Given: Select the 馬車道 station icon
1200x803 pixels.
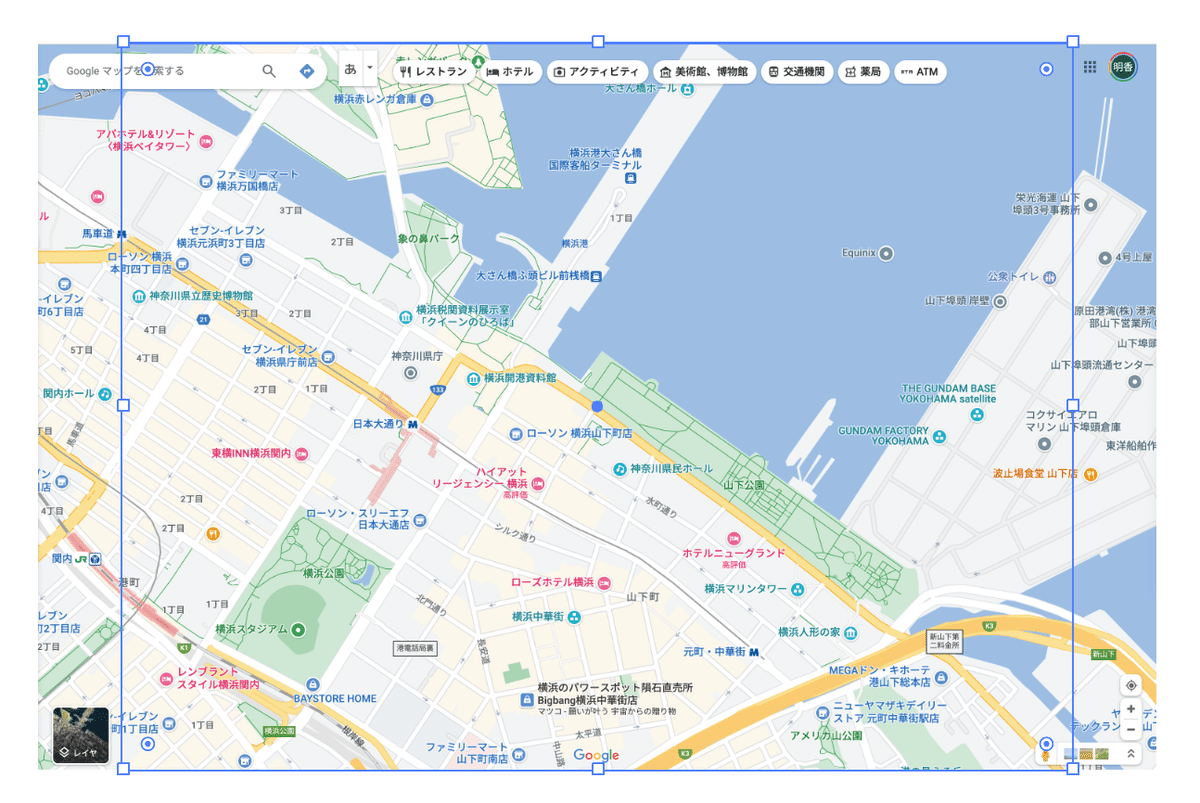Looking at the screenshot, I should (123, 234).
